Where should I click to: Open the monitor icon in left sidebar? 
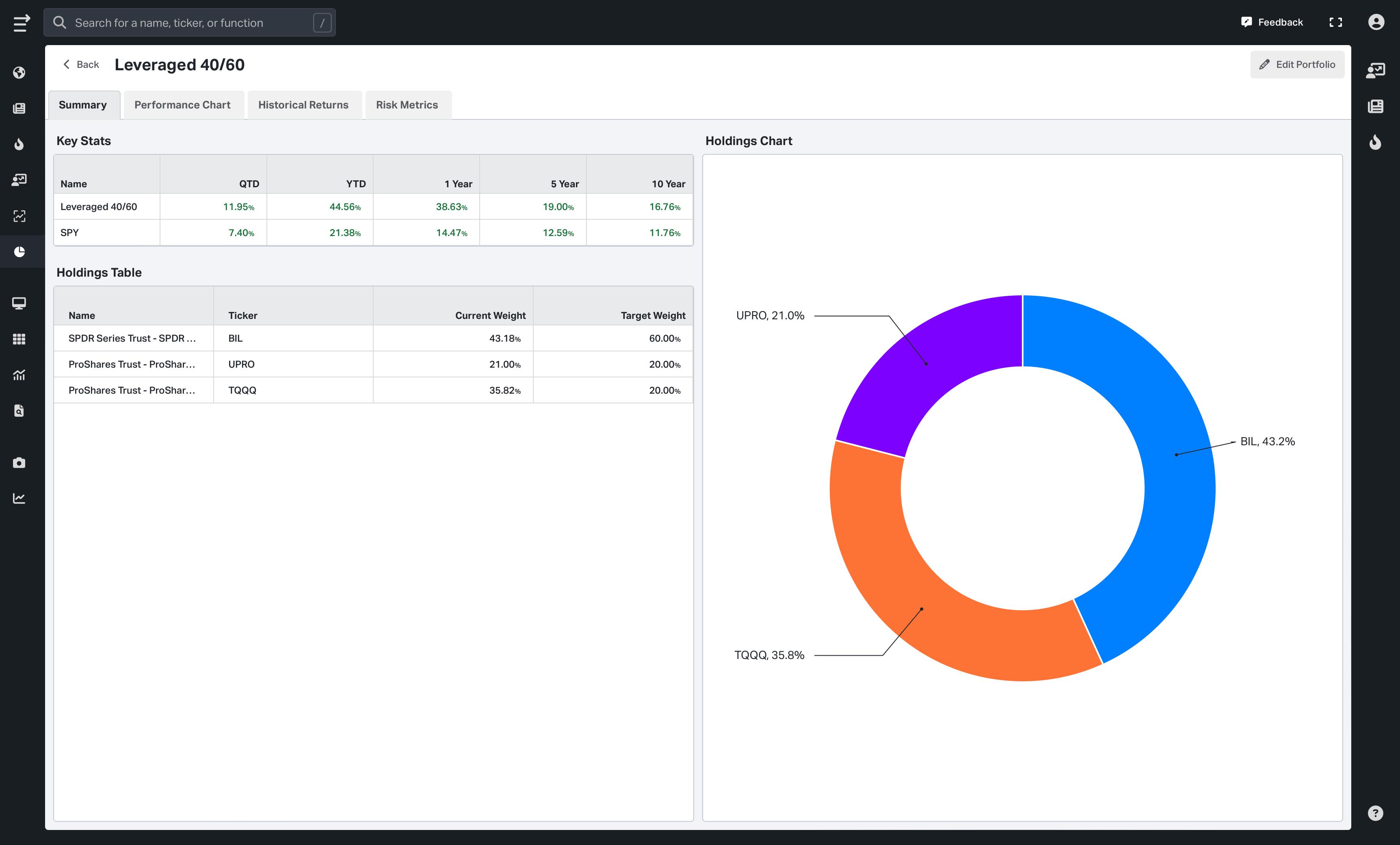coord(19,303)
